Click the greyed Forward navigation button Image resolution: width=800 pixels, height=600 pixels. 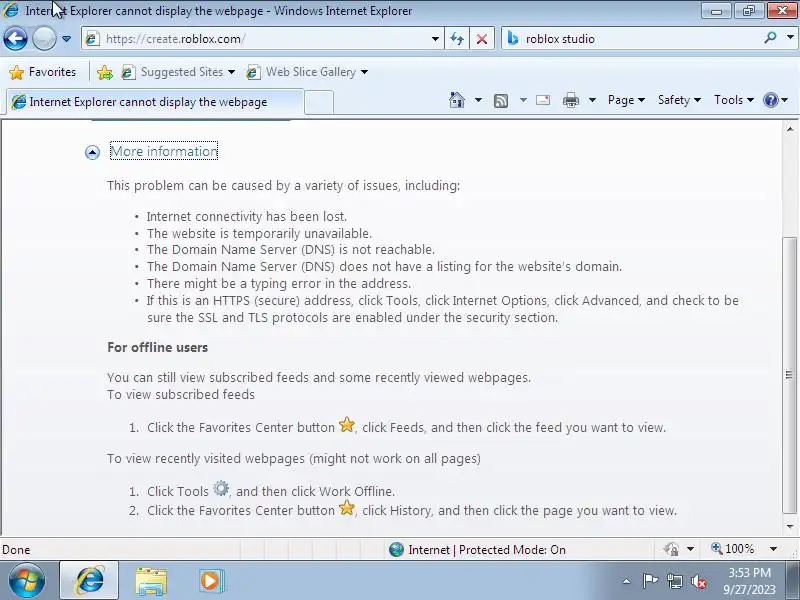44,39
